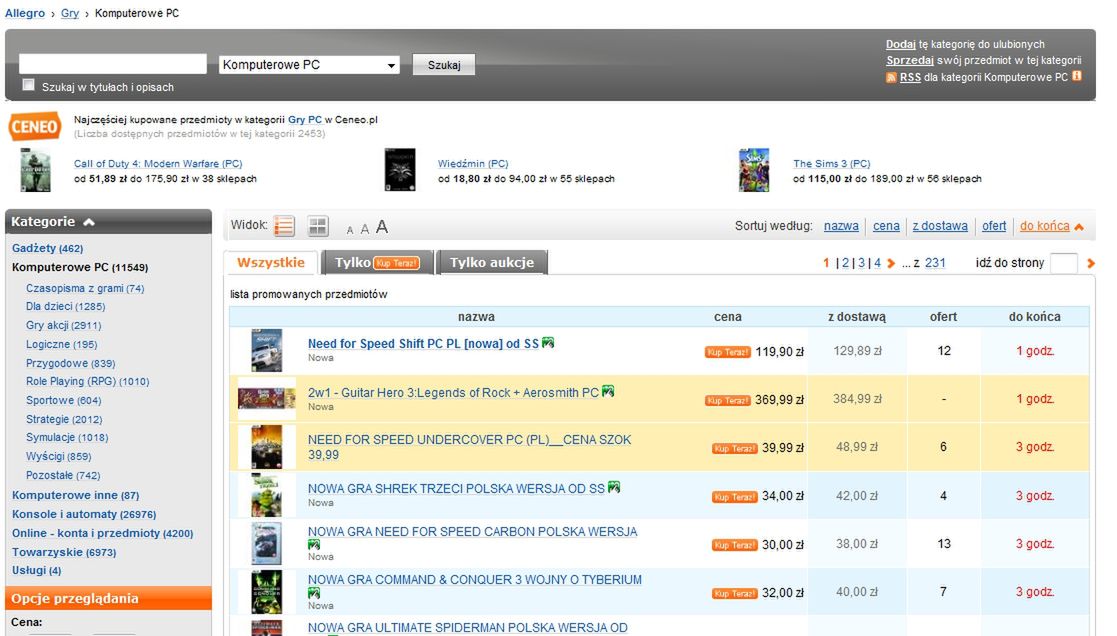1117x636 pixels.
Task: Open the Komputerowe PC category dropdown
Action: (309, 65)
